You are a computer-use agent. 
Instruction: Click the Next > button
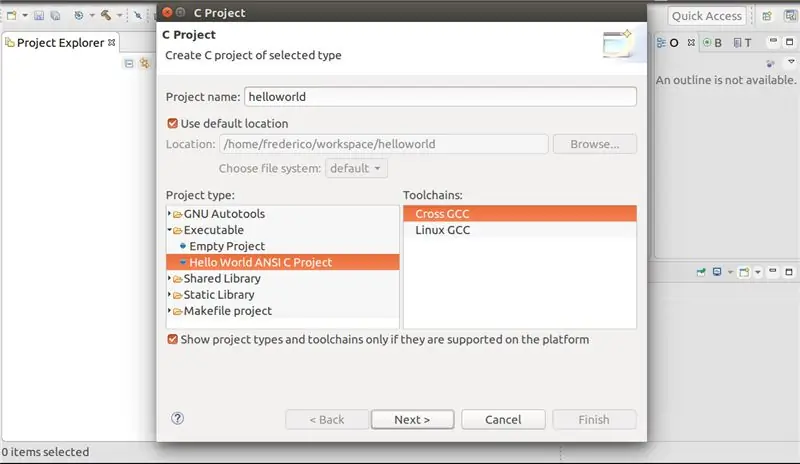412,420
